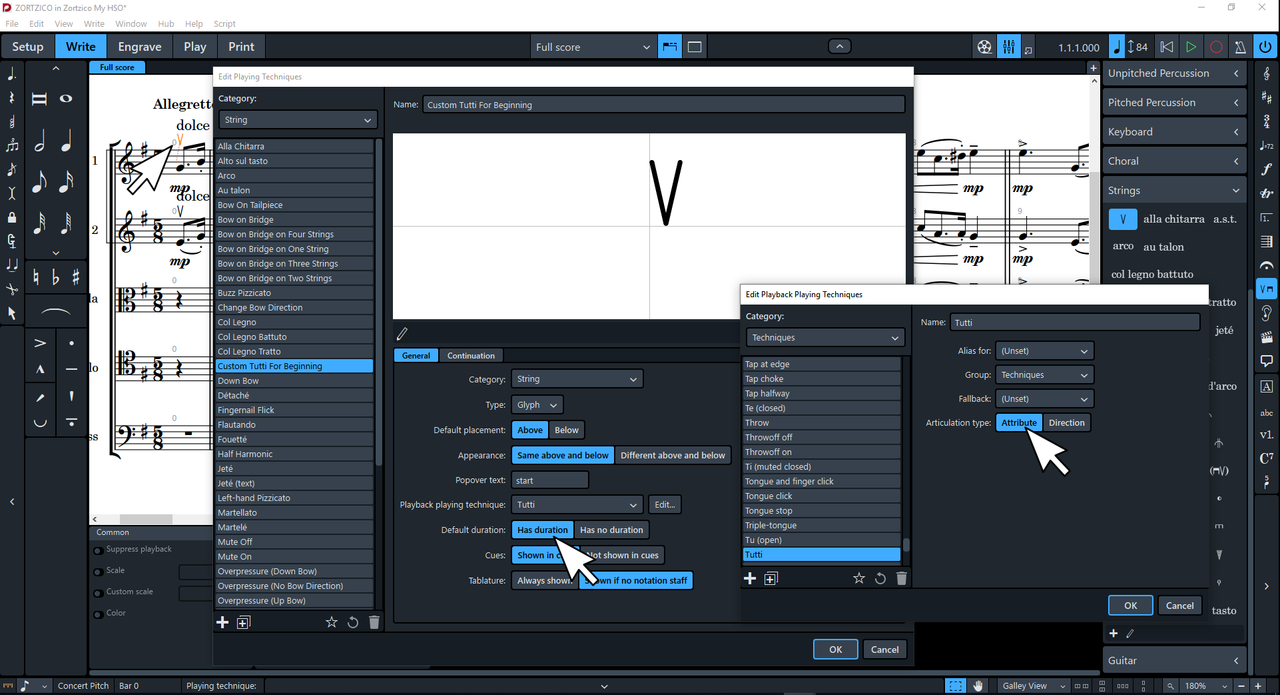Toggle the audio engine power icon
Image resolution: width=1280 pixels, height=695 pixels.
click(1265, 47)
